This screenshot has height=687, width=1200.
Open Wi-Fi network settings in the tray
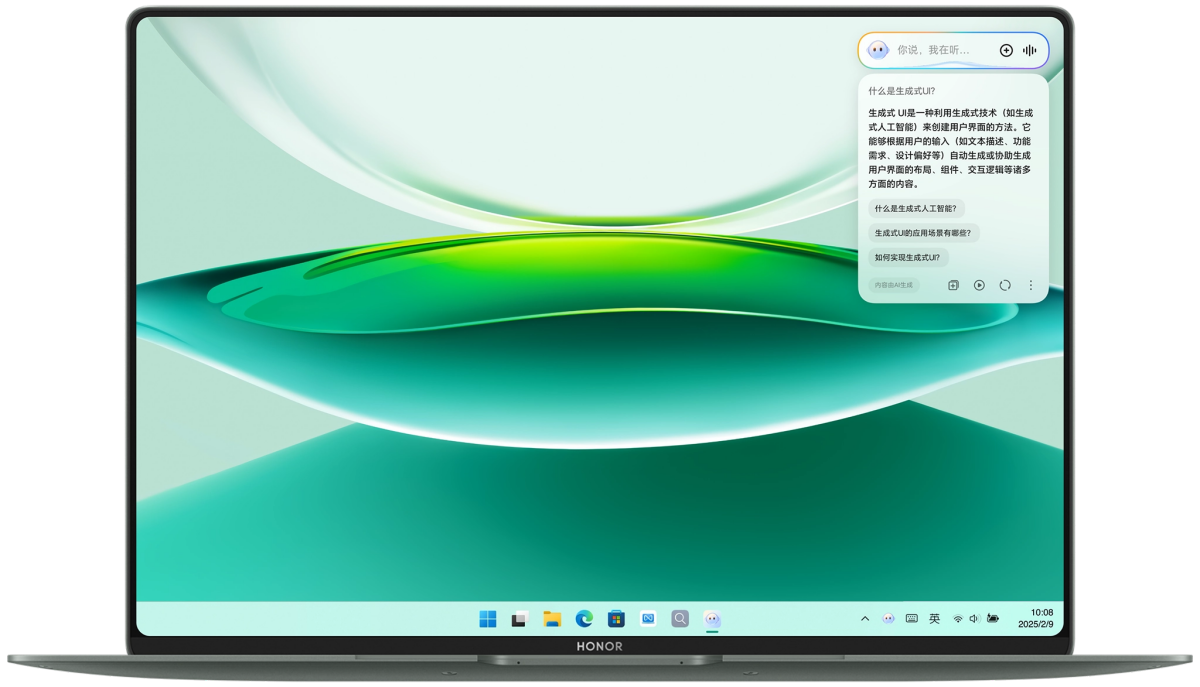[x=958, y=619]
